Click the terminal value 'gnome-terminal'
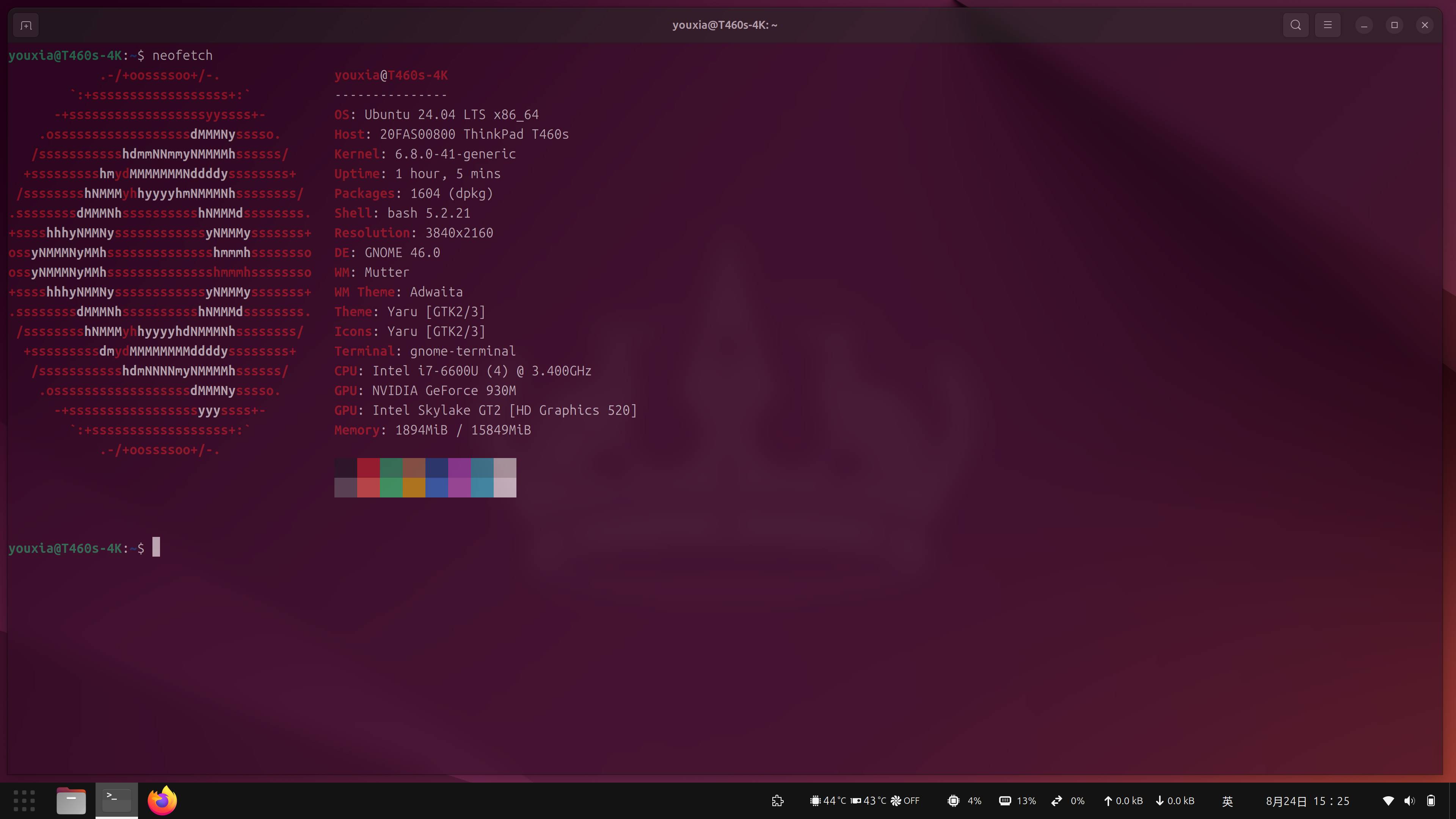Image resolution: width=1456 pixels, height=819 pixels. click(463, 351)
